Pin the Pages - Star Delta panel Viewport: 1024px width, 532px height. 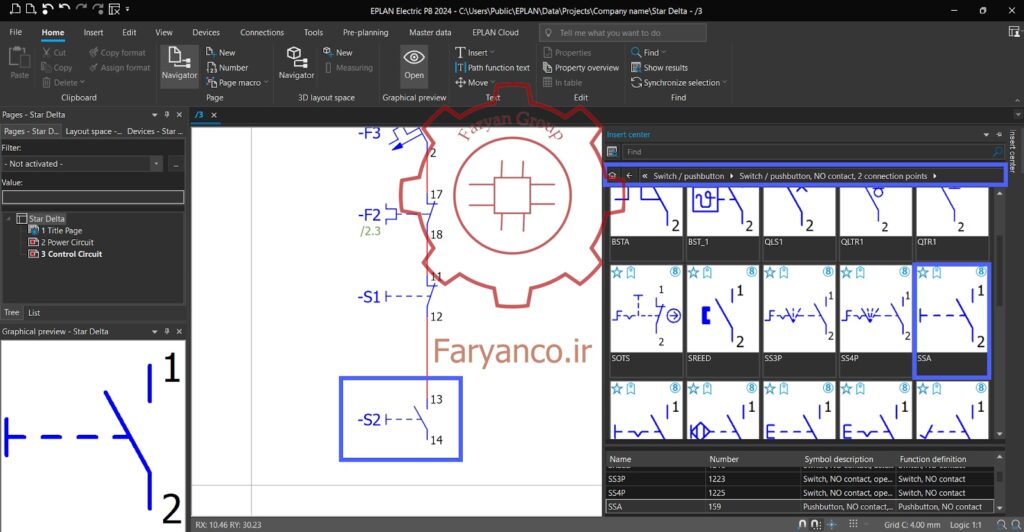pyautogui.click(x=167, y=115)
